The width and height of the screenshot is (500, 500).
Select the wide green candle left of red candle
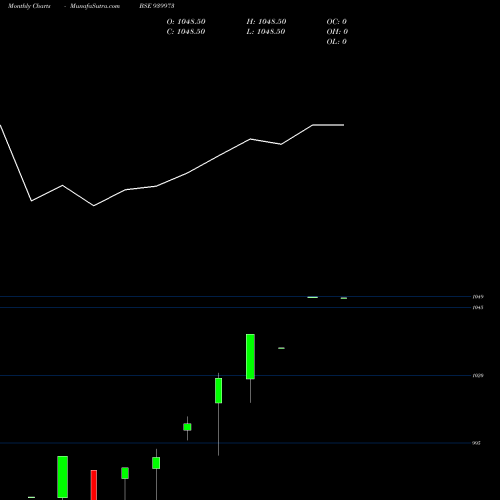(x=62, y=477)
